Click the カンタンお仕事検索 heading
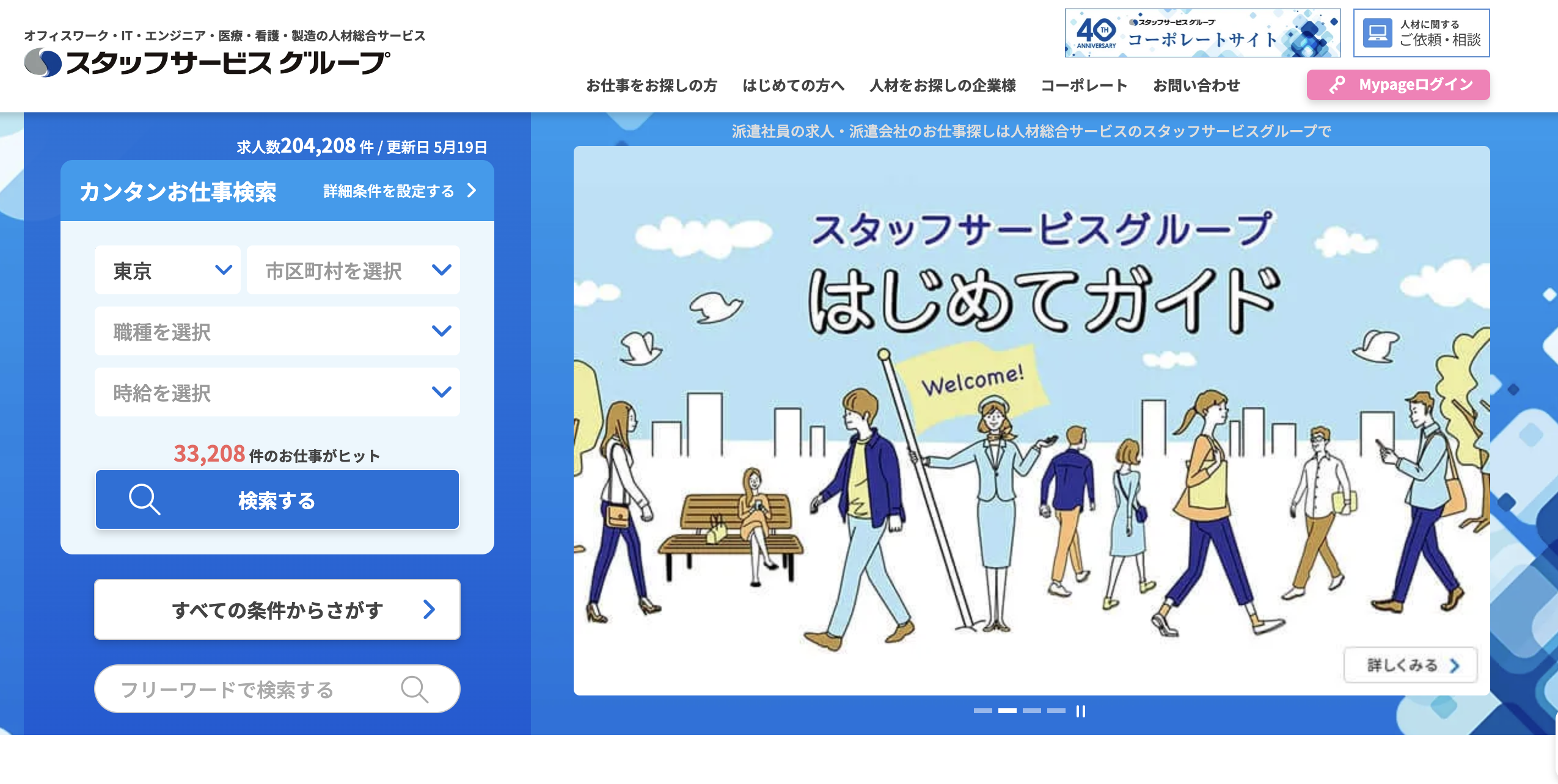 178,192
